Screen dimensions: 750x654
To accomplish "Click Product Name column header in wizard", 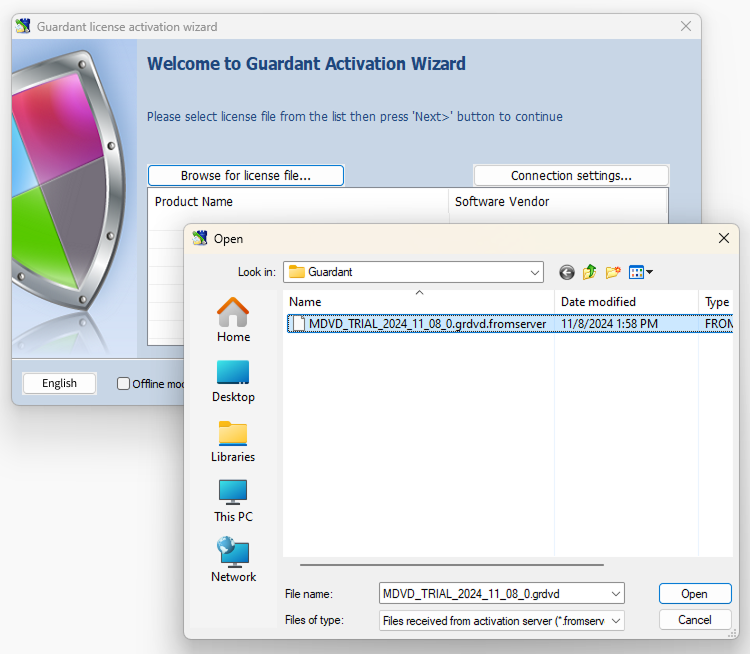I will 298,202.
